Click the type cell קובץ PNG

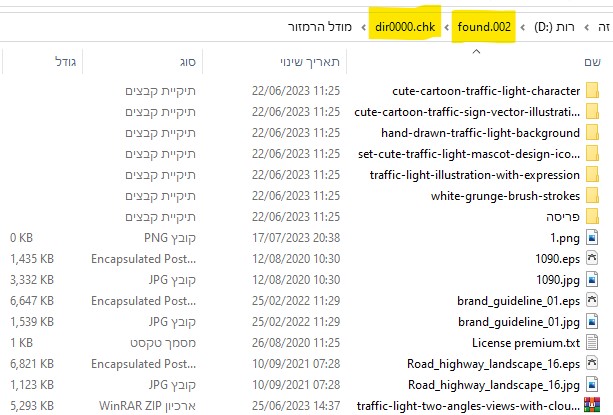170,238
